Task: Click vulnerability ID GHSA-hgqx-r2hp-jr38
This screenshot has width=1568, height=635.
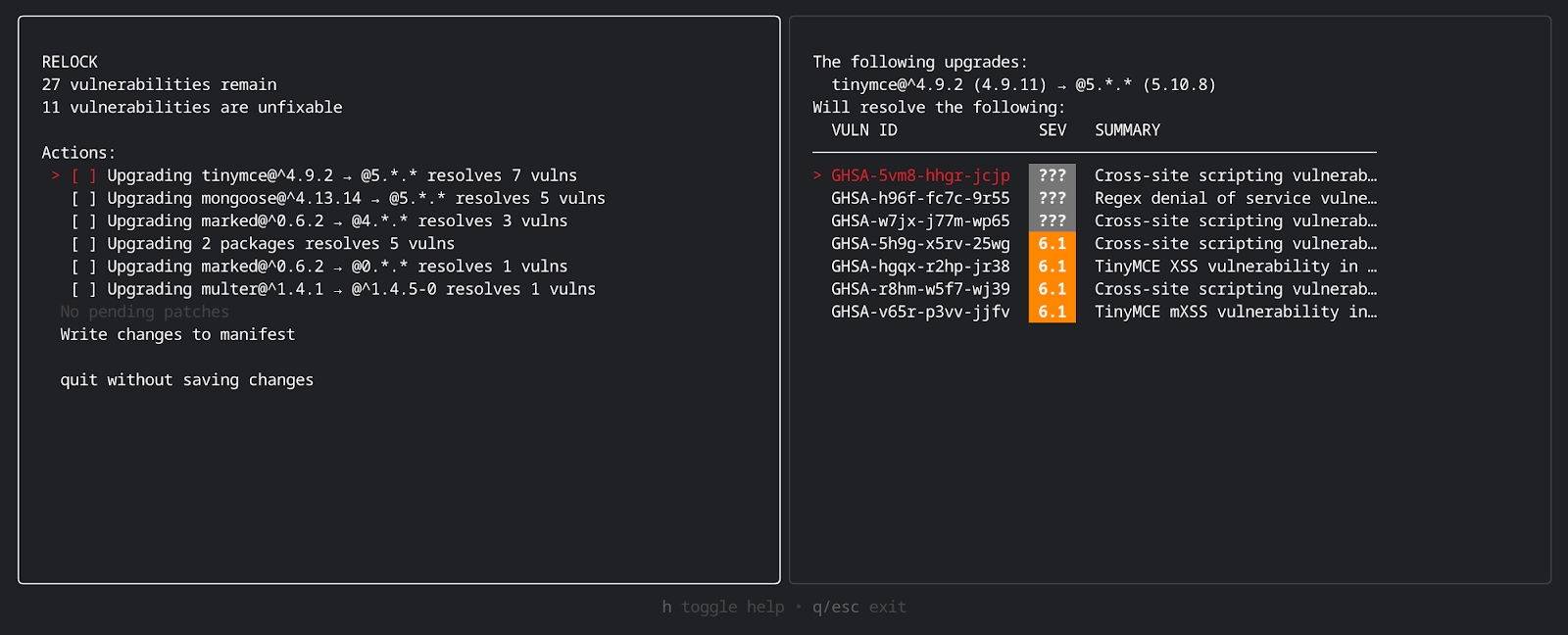Action: pyautogui.click(x=920, y=266)
